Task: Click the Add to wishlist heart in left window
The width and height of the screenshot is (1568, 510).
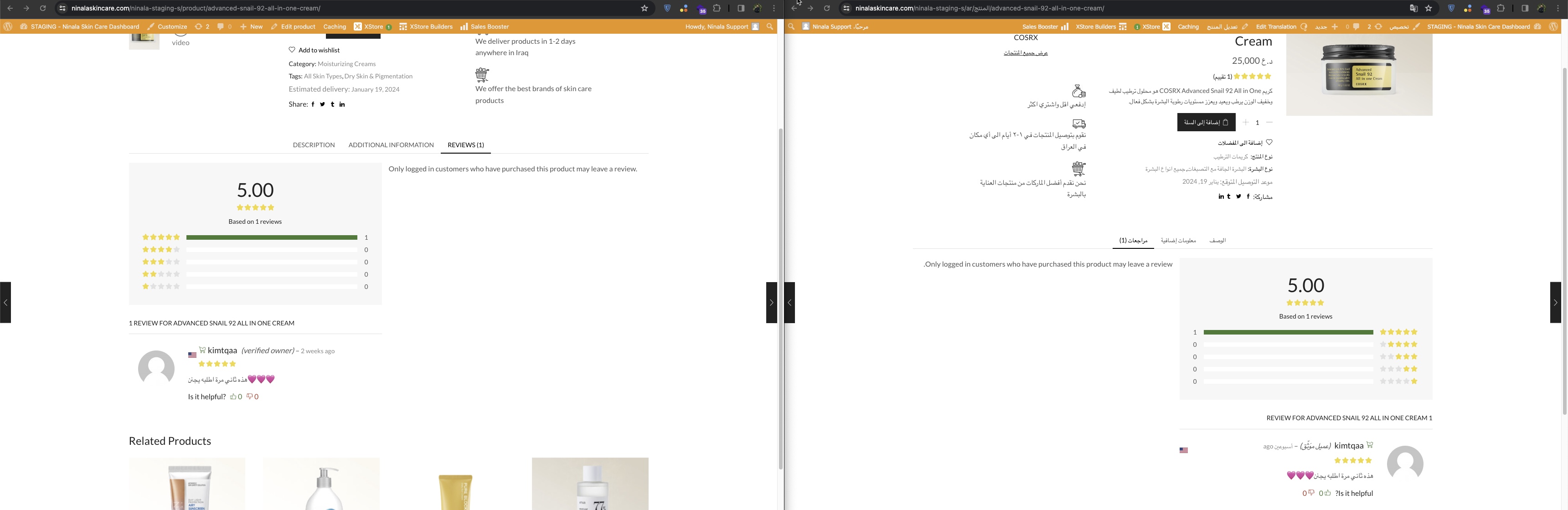Action: coord(292,50)
